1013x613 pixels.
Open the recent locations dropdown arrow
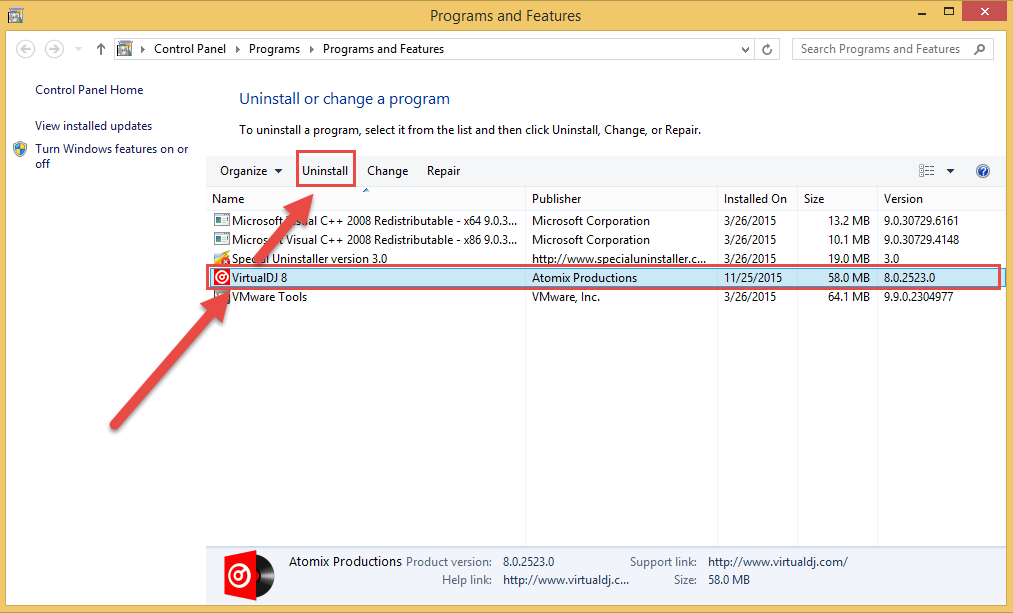[x=78, y=49]
